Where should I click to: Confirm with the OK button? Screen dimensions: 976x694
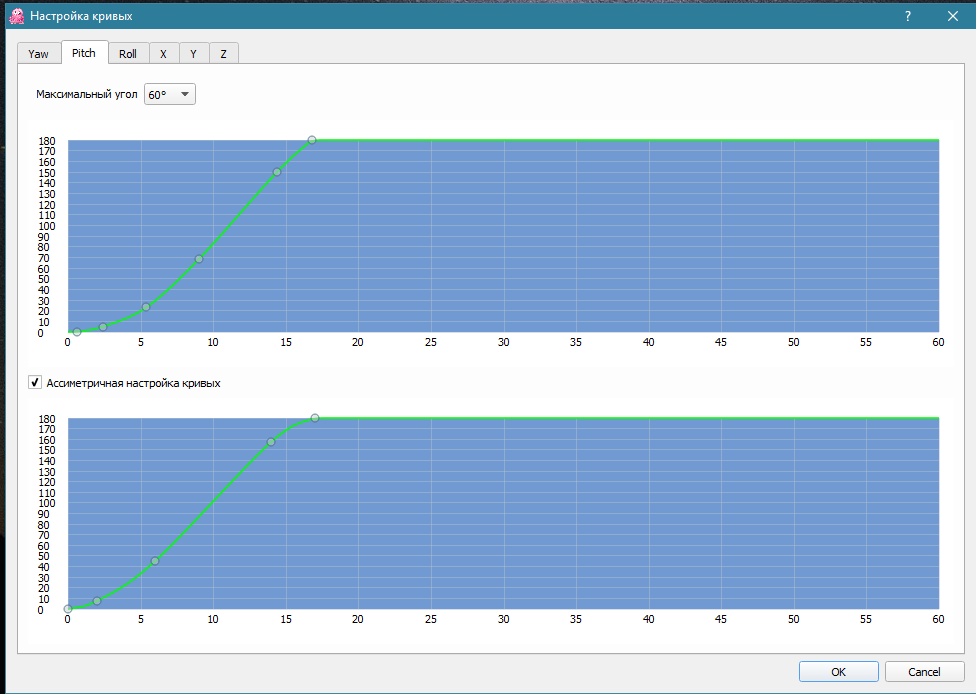point(838,672)
